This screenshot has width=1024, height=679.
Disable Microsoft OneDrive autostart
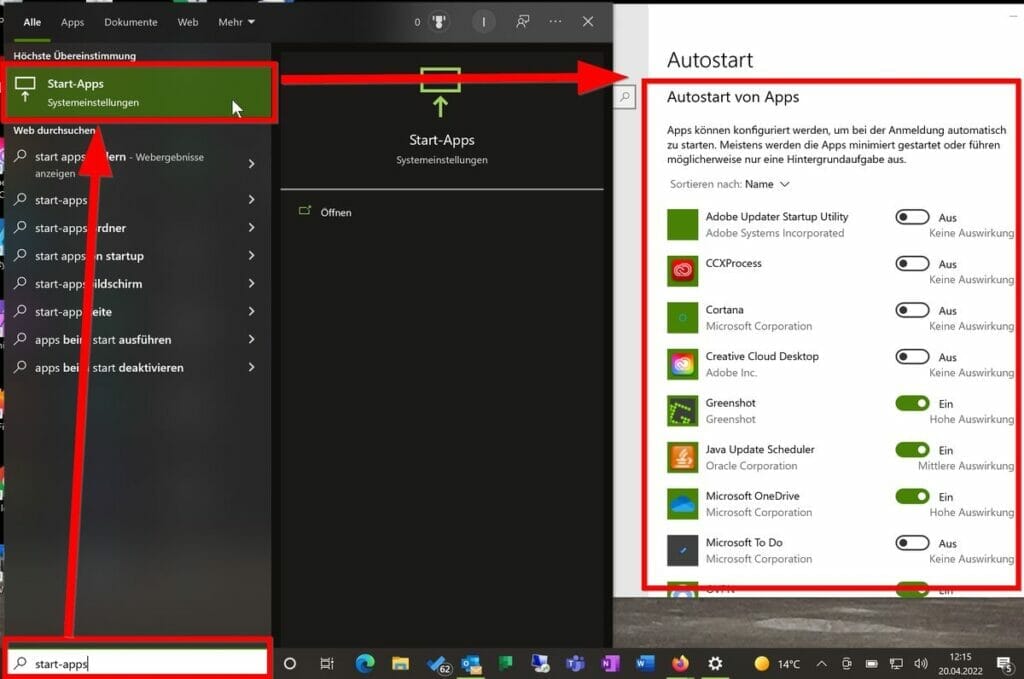912,496
